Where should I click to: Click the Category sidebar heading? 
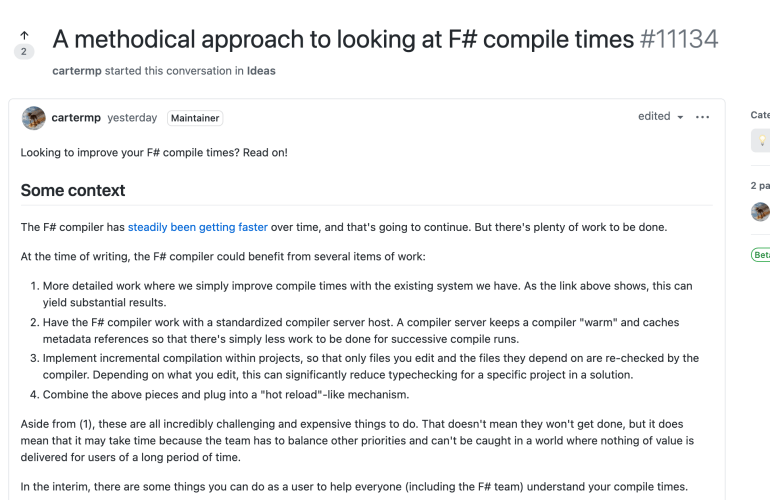point(760,115)
